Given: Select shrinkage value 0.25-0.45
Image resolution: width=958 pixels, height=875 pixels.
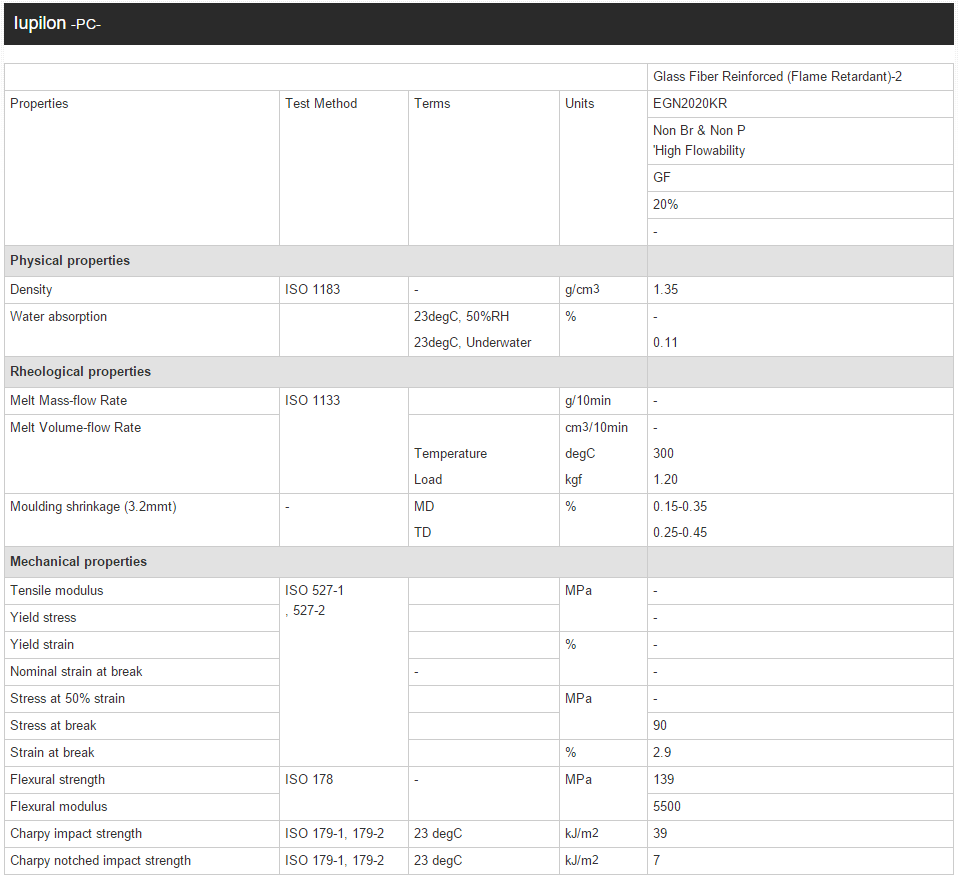Looking at the screenshot, I should 680,532.
